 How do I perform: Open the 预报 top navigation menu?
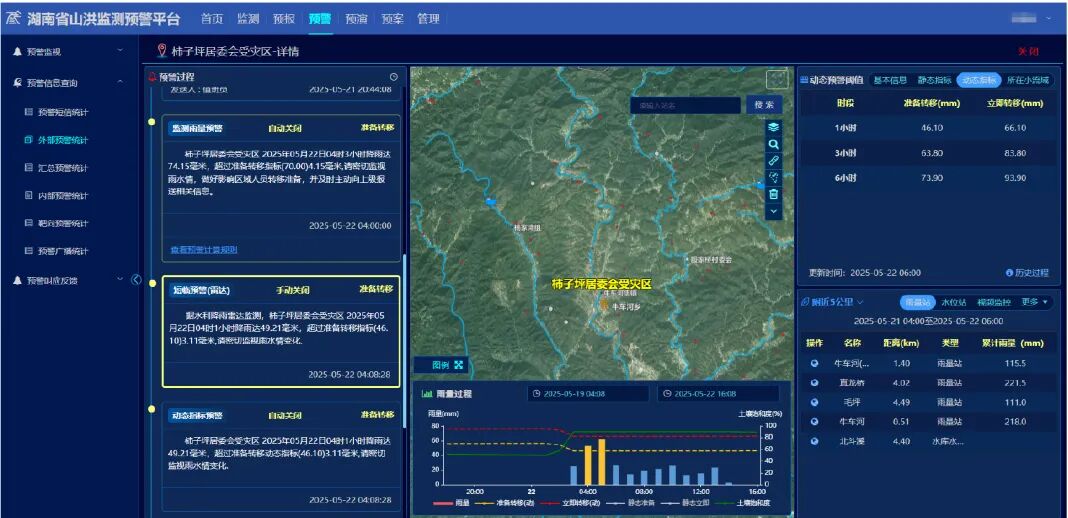[x=284, y=18]
